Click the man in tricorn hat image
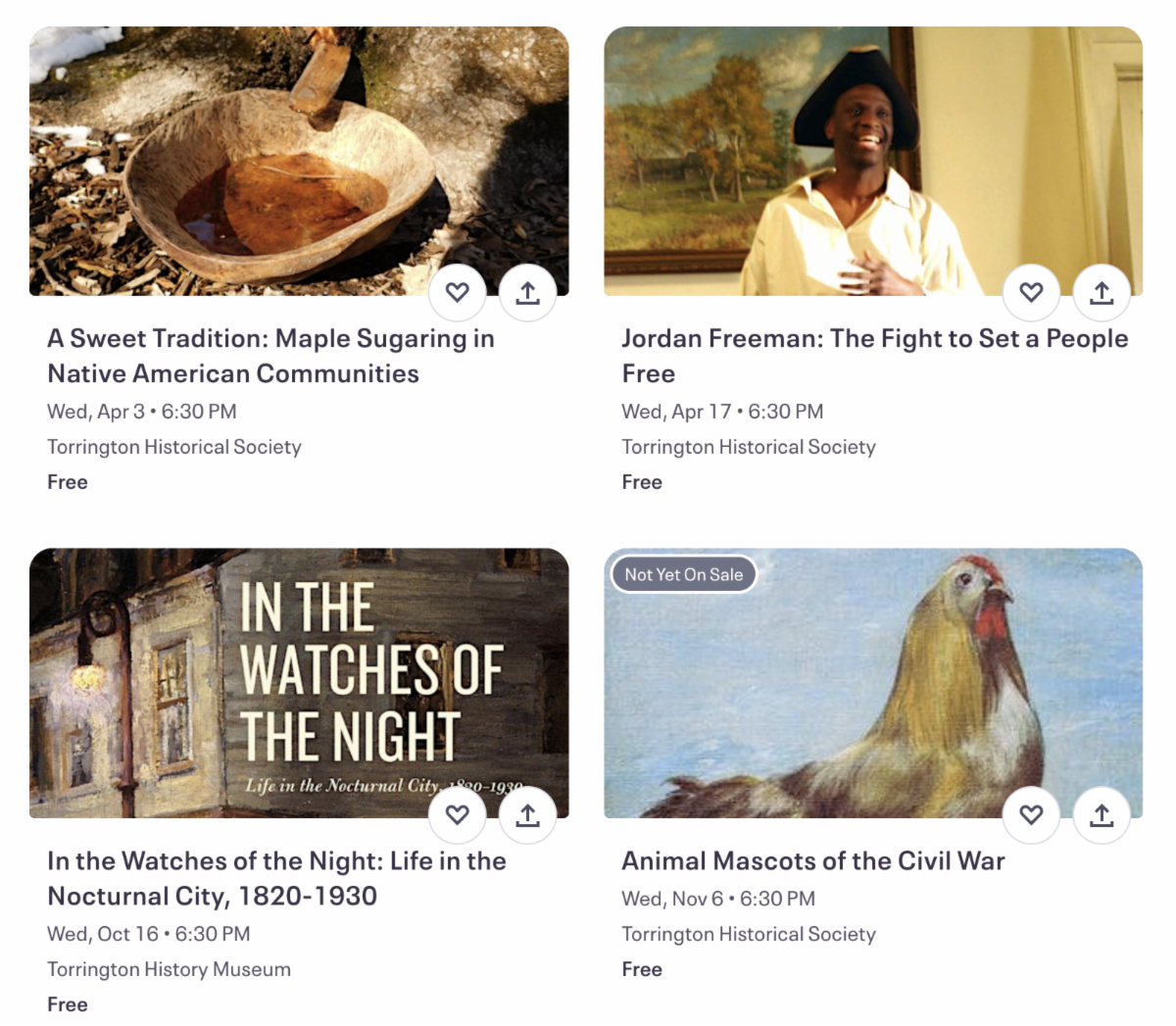Image resolution: width=1176 pixels, height=1026 pixels. 873,161
